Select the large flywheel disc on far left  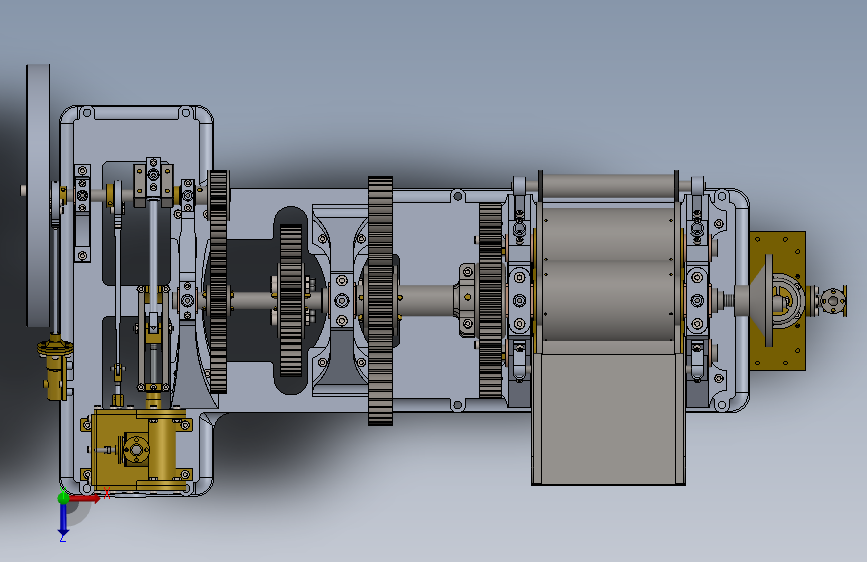click(x=38, y=195)
